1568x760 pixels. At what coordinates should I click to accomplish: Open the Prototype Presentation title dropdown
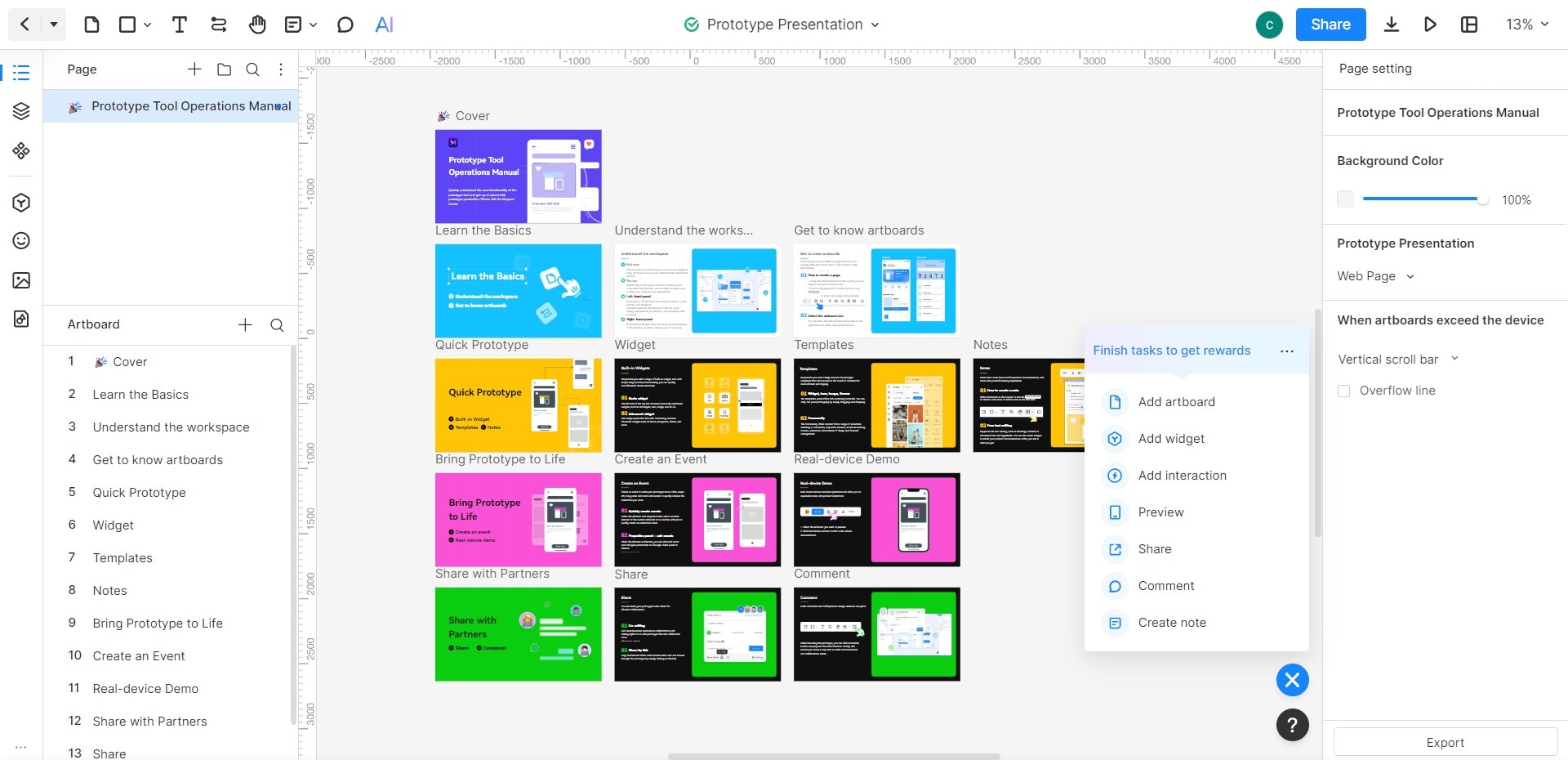tap(875, 25)
